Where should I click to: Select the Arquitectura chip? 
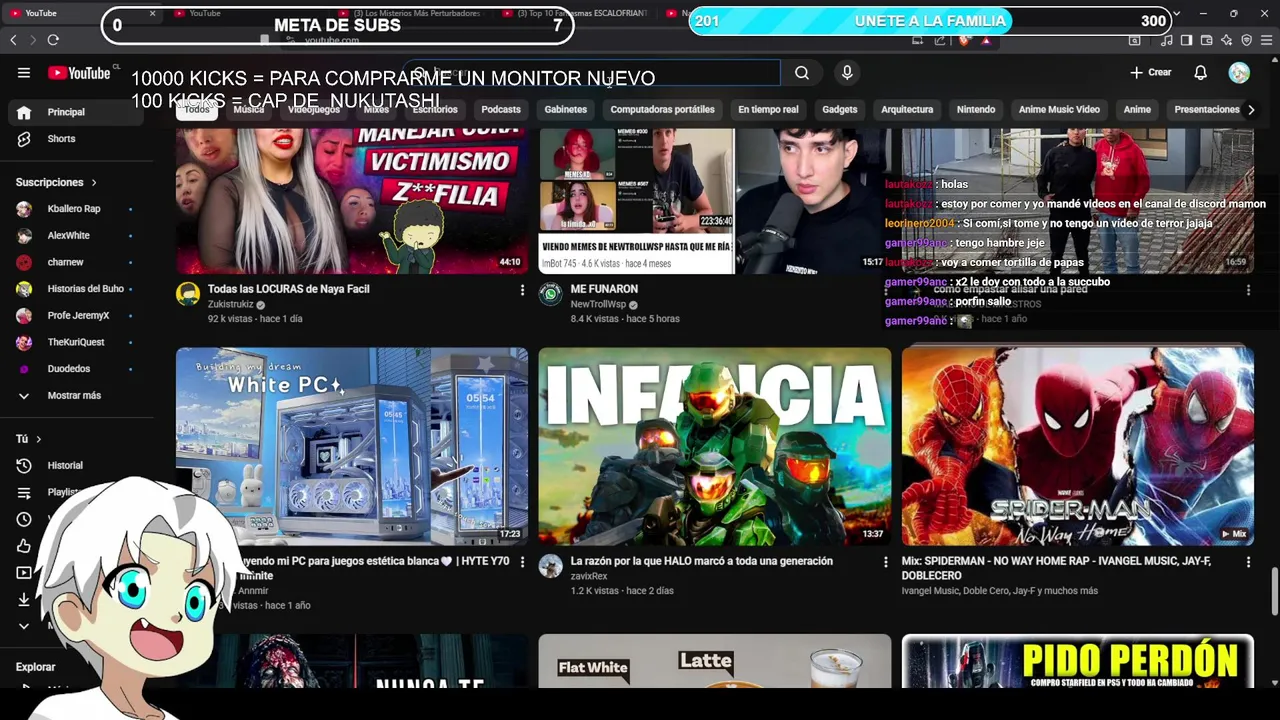click(x=907, y=110)
